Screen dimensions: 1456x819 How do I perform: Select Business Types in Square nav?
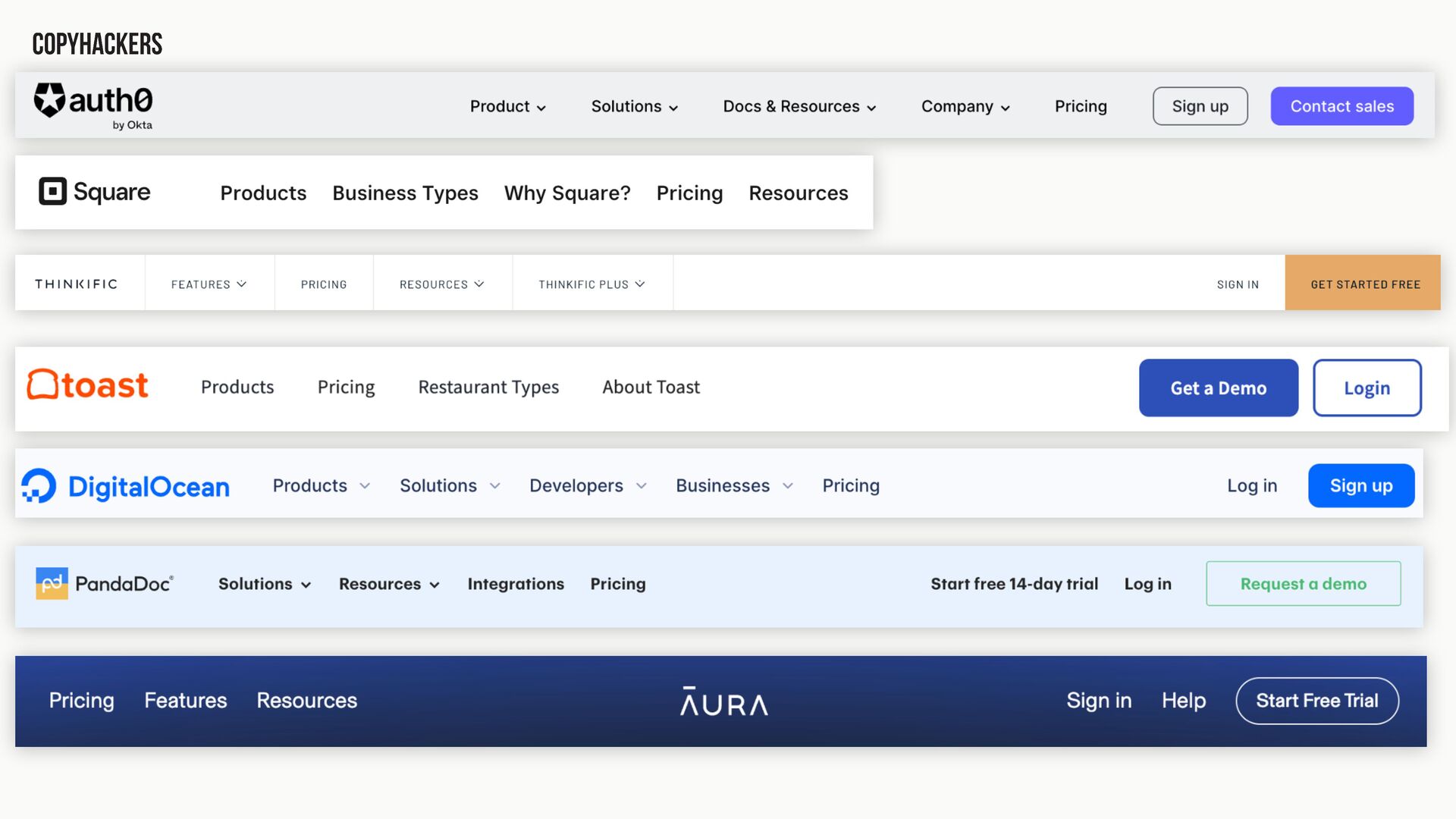(406, 193)
